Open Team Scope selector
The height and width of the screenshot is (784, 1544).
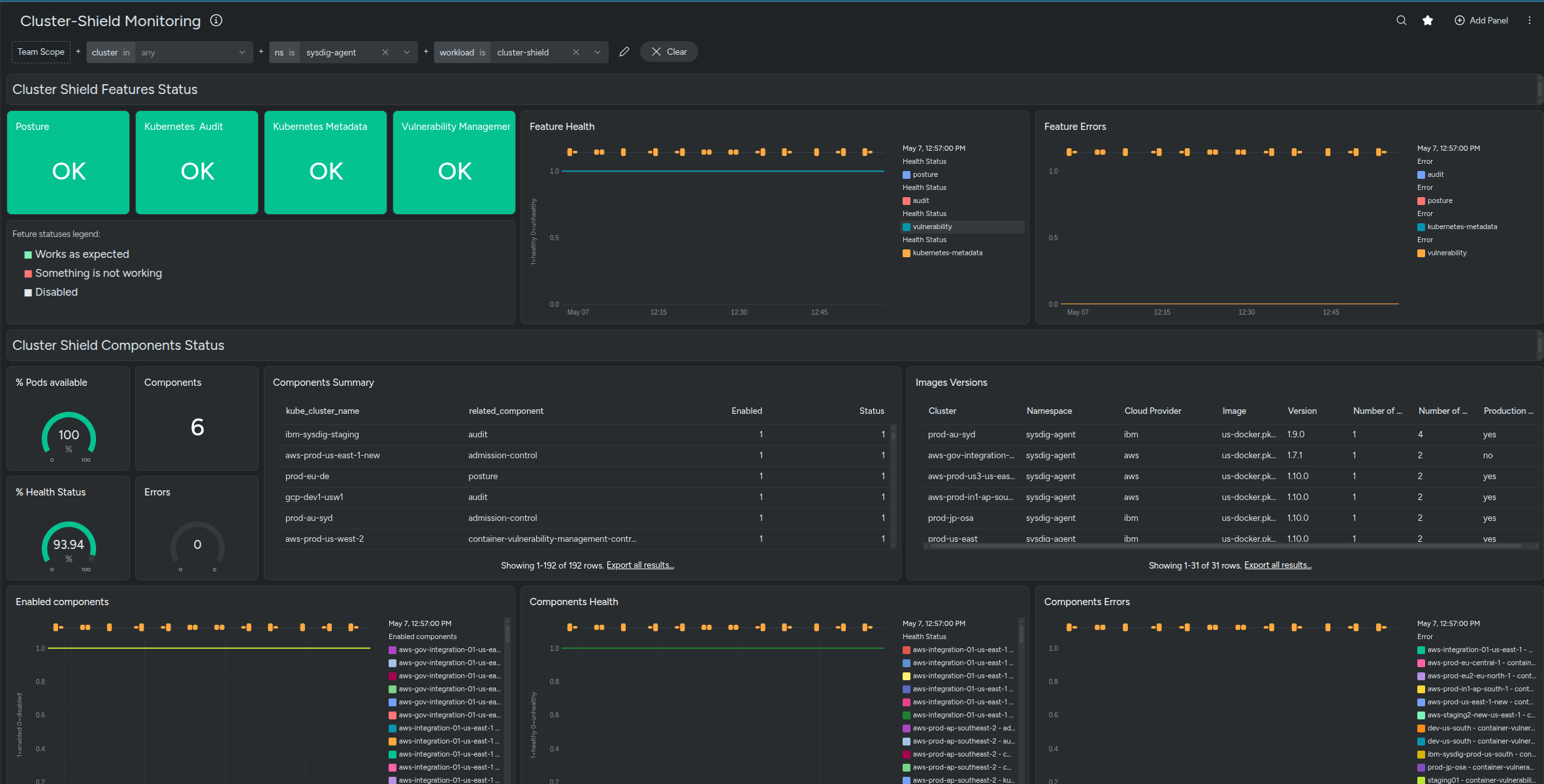[40, 52]
